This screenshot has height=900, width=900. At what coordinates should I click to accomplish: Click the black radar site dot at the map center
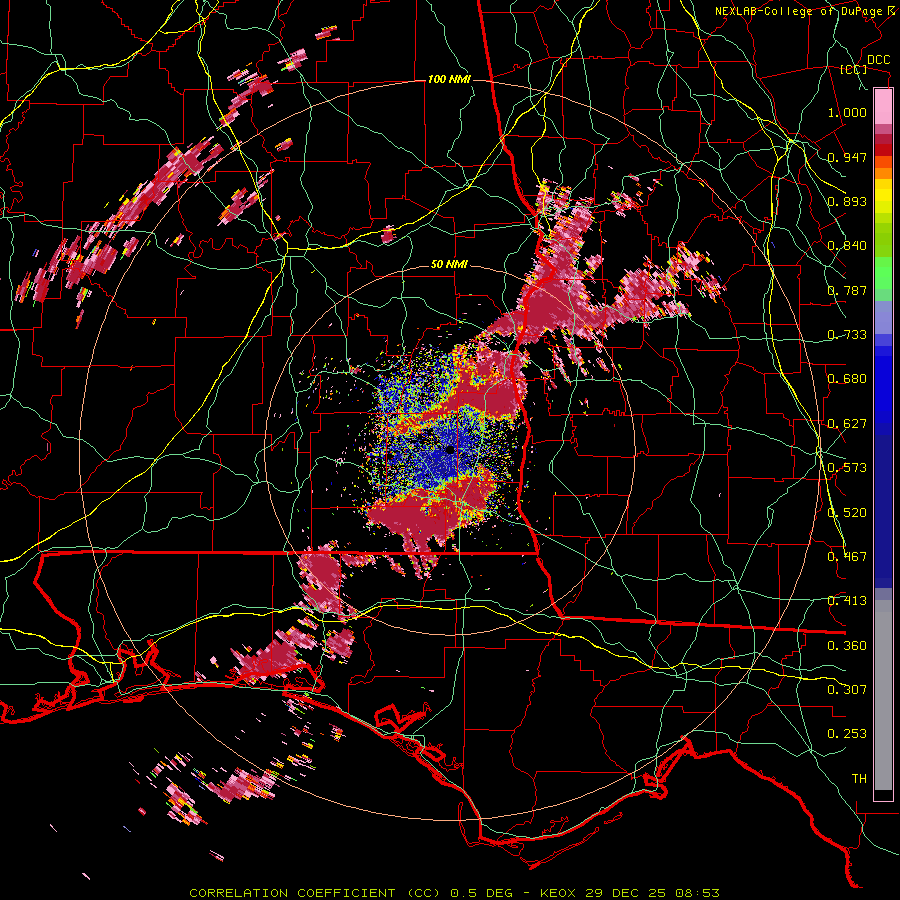450,449
